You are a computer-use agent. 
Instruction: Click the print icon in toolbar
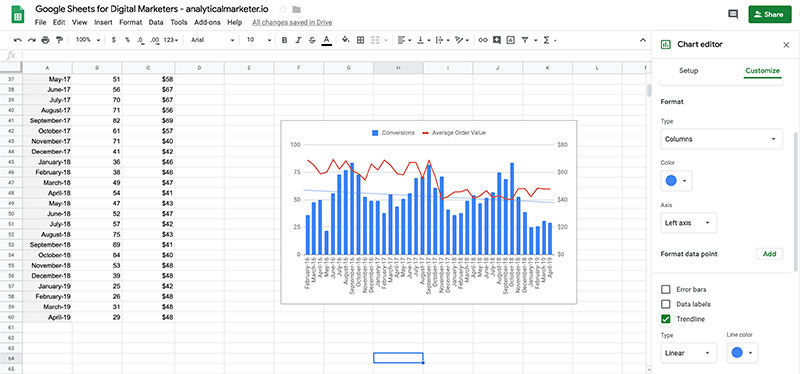tap(45, 40)
